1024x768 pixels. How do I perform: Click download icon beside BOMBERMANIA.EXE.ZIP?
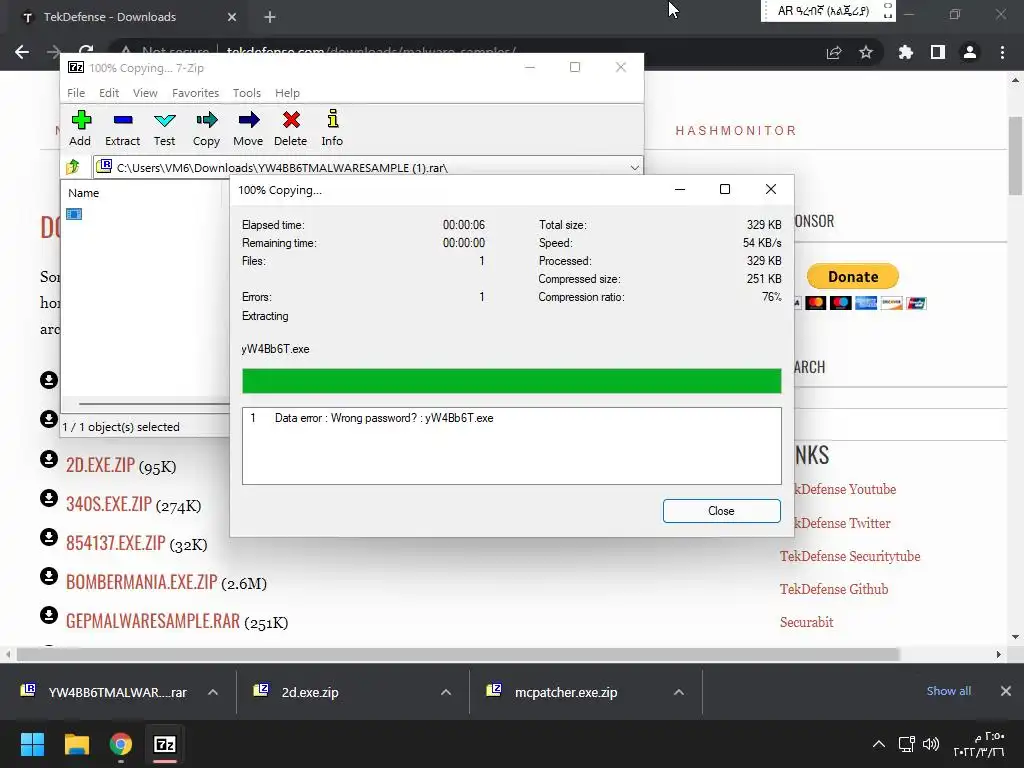(x=49, y=576)
